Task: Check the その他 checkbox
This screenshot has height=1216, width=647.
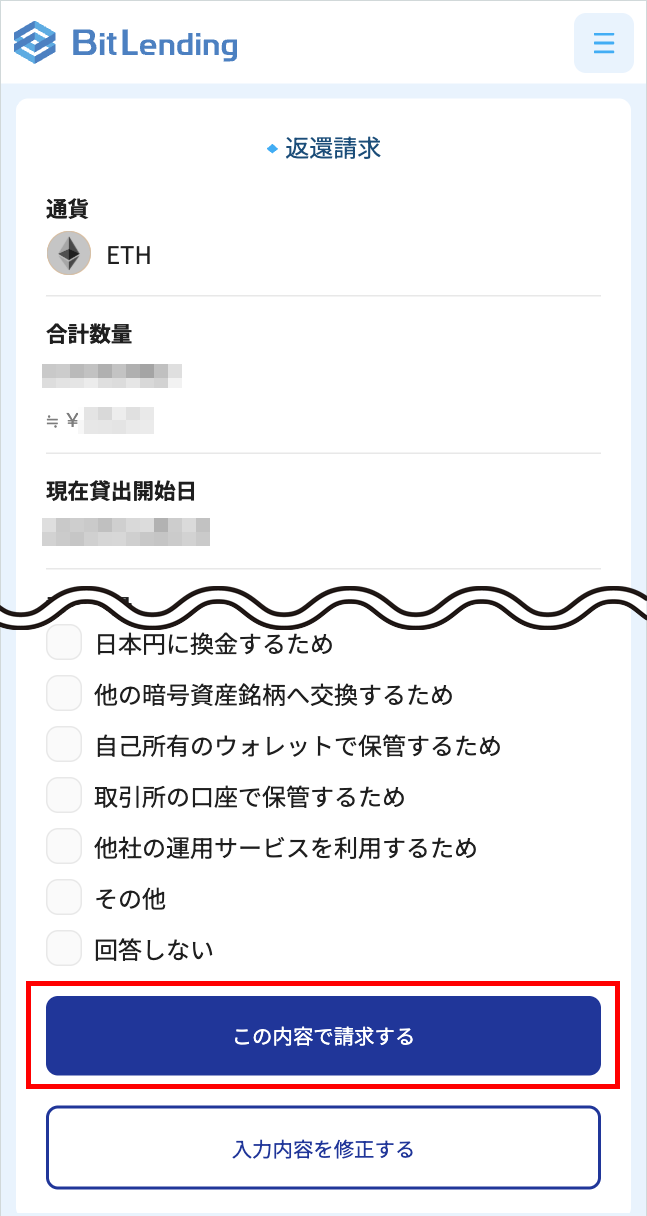Action: 63,897
